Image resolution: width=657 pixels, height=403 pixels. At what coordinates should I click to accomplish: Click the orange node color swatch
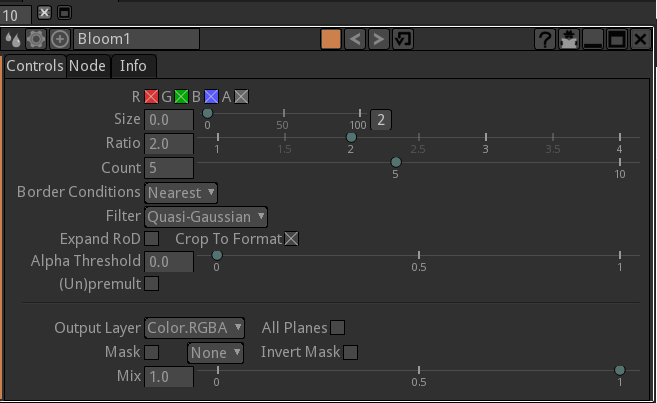[331, 39]
